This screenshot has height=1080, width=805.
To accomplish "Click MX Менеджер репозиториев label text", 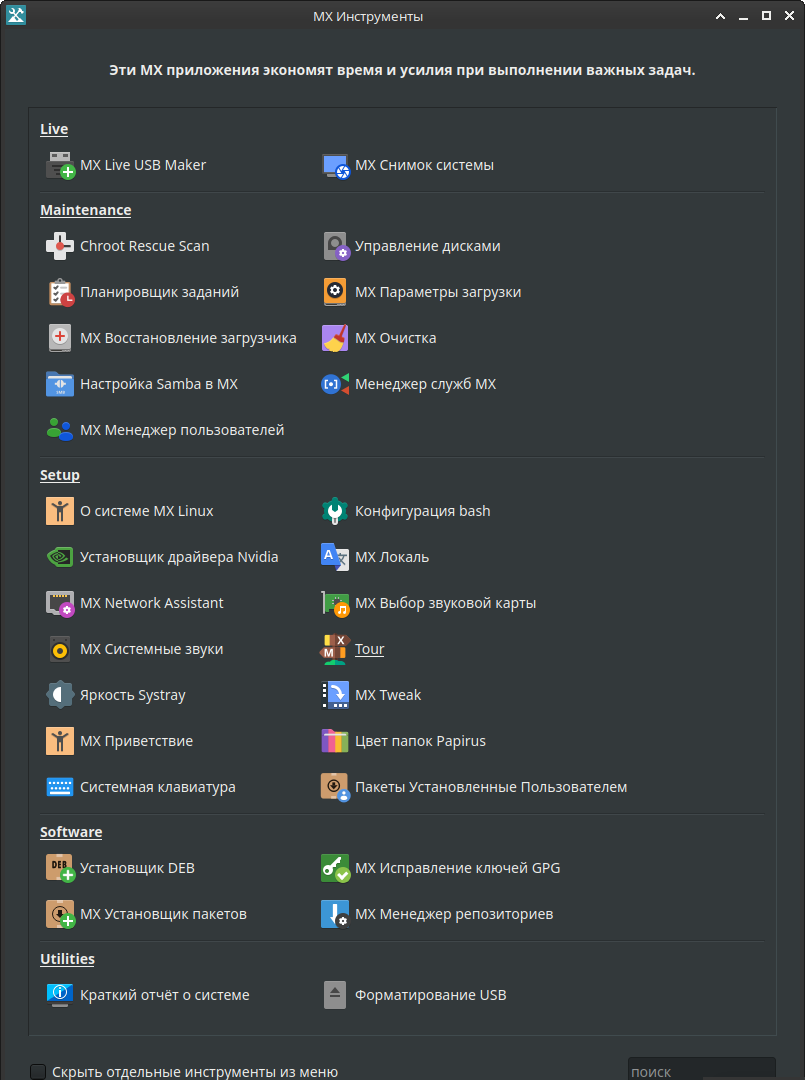I will [454, 915].
